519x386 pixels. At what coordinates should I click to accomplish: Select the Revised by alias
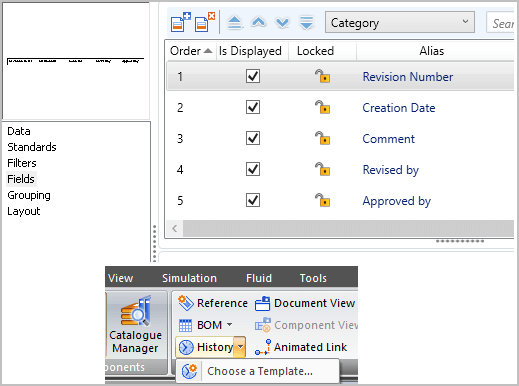391,170
